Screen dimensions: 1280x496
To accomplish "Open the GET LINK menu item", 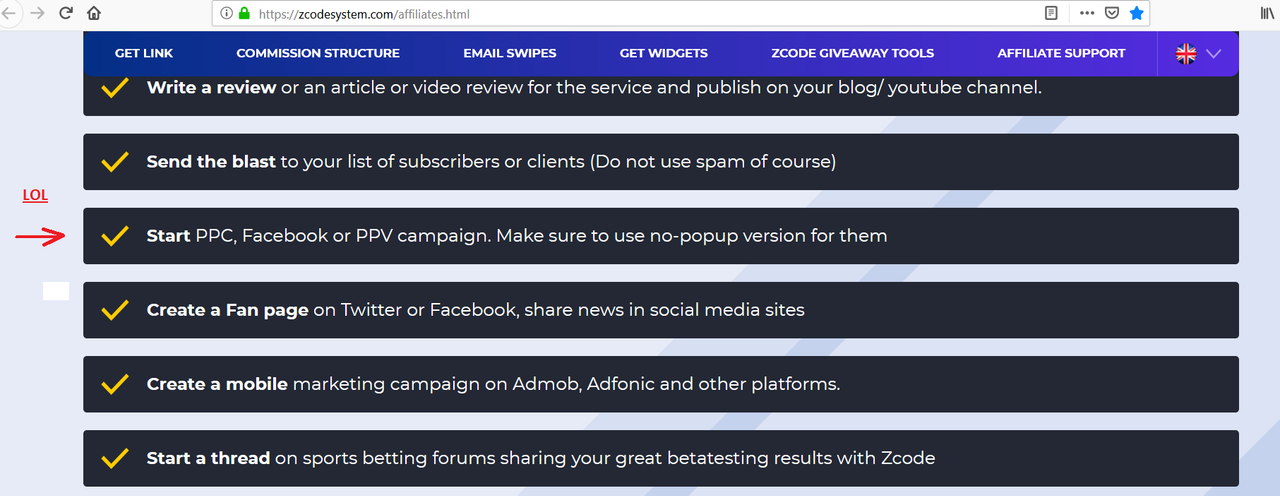I will 144,53.
